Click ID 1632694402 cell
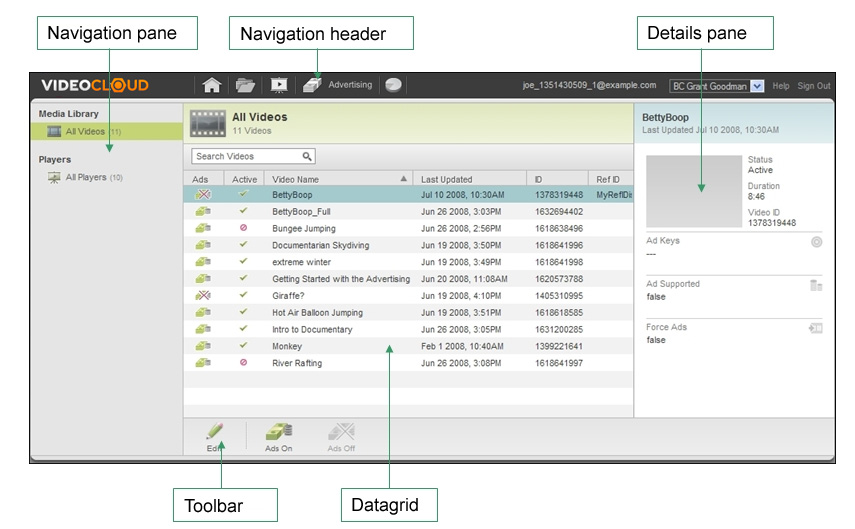855x529 pixels. click(559, 212)
